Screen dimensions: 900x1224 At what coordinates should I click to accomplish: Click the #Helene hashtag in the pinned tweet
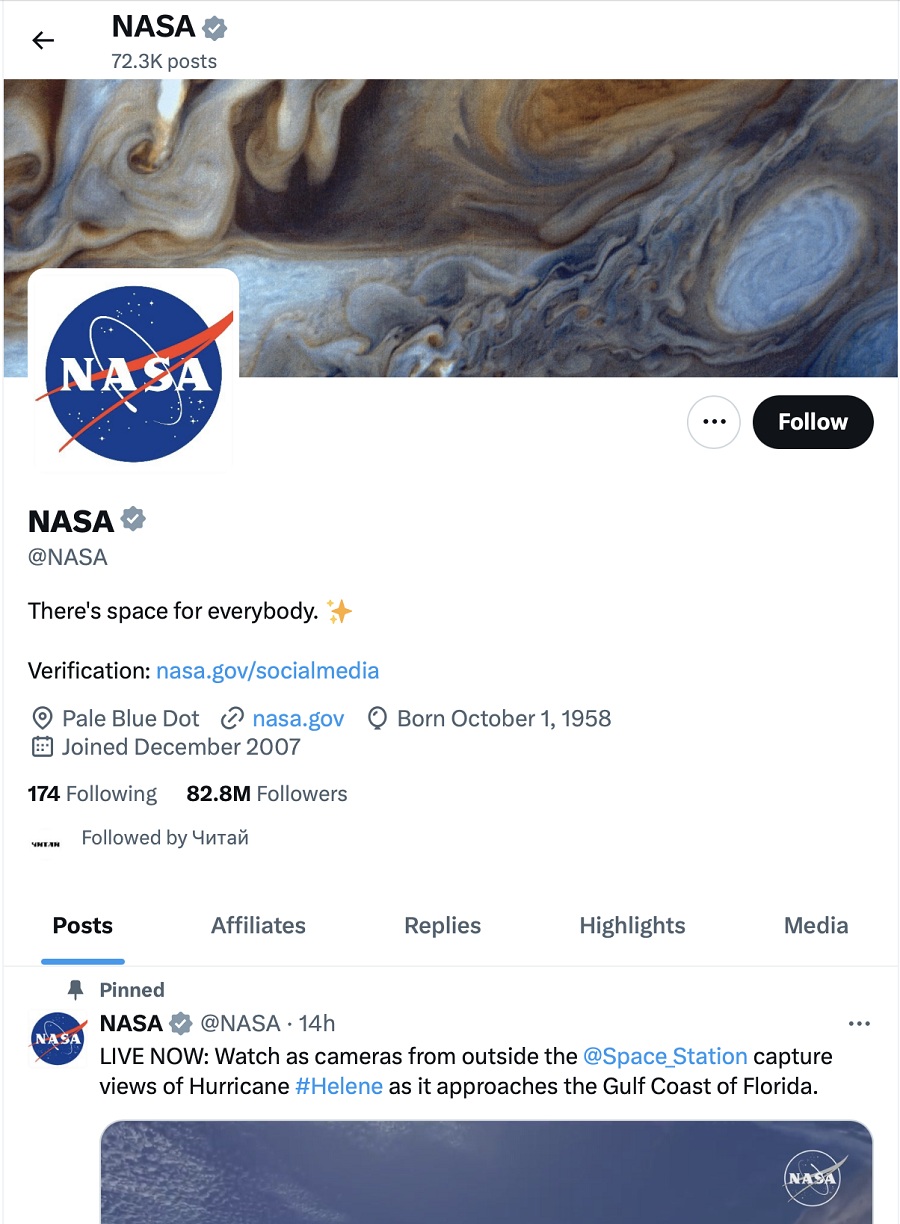[339, 1085]
